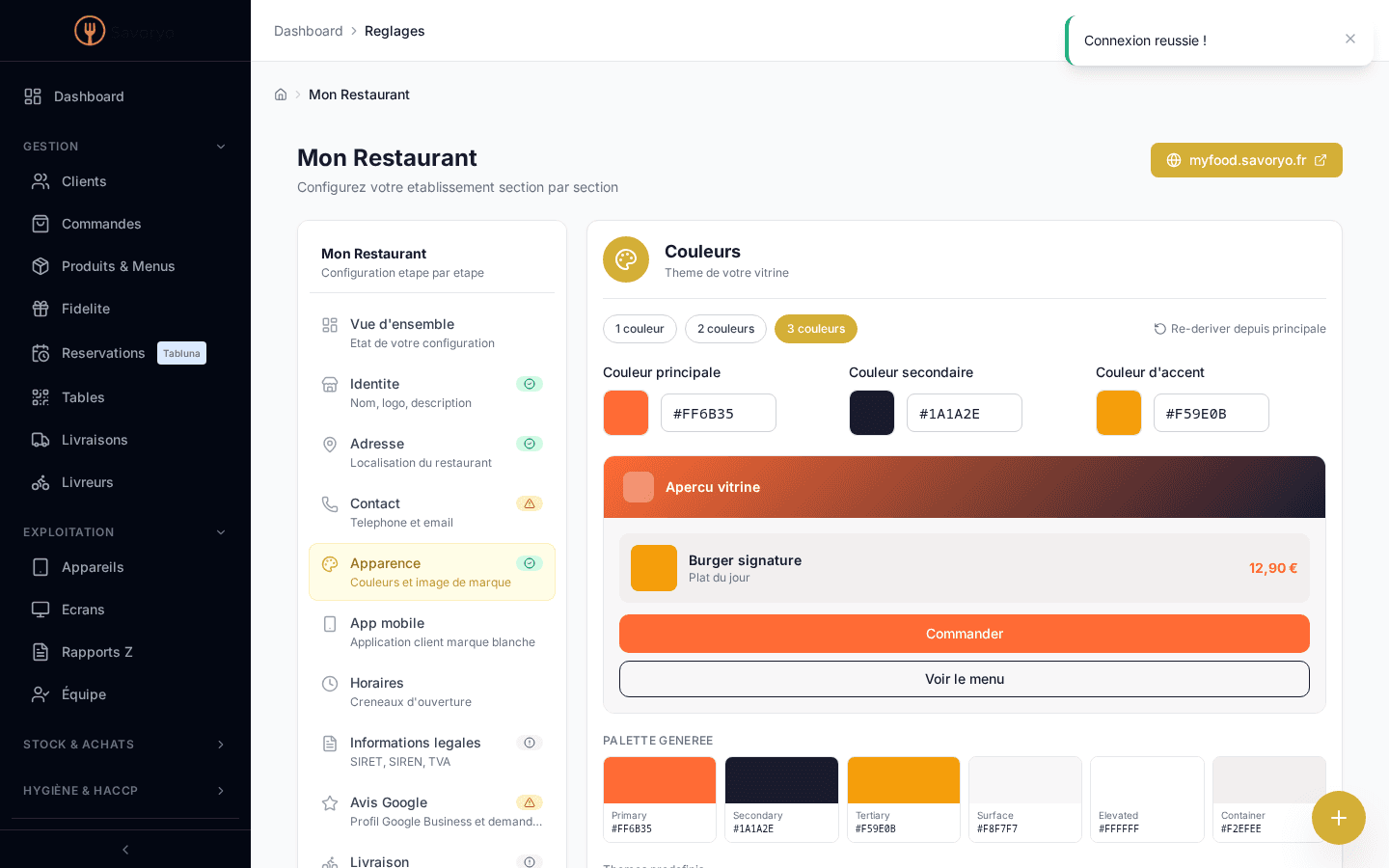Open Vue d'ensemble configuration step
Screen dimensions: 1389x868
(432, 333)
